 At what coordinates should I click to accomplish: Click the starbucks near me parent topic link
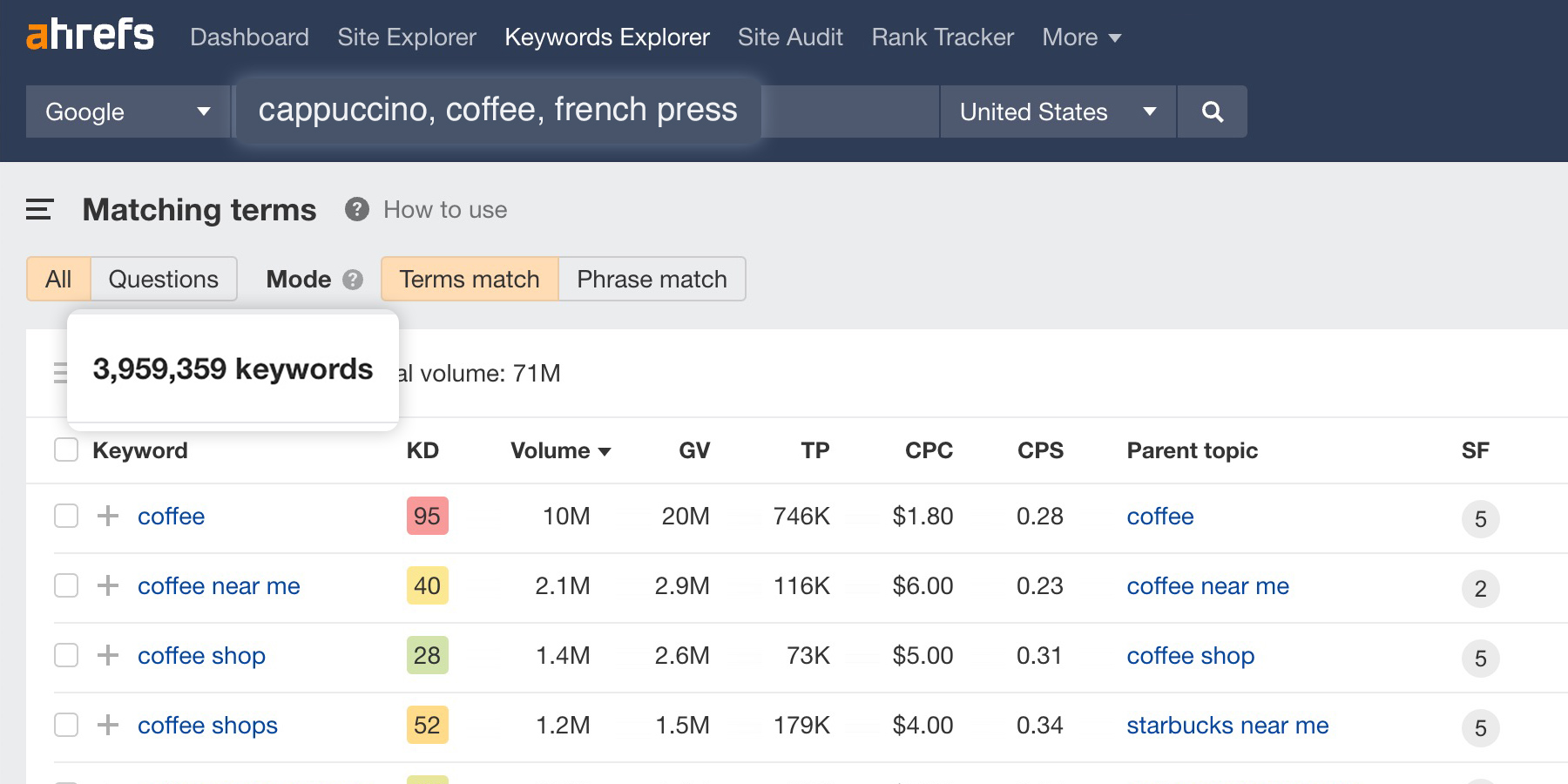click(1227, 725)
